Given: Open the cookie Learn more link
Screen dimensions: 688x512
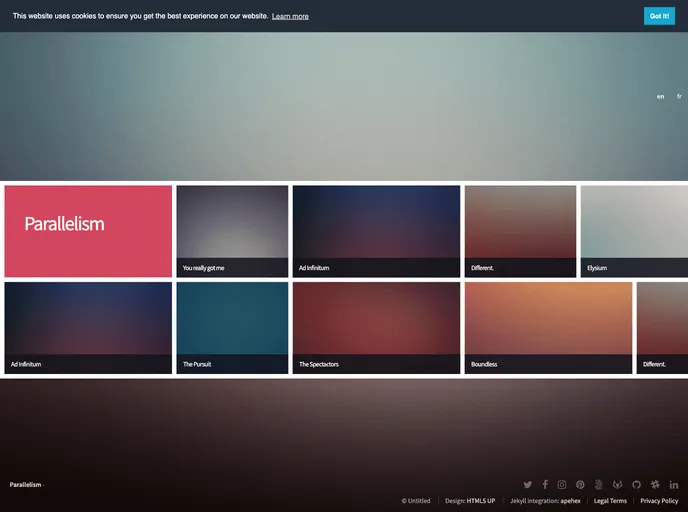Looking at the screenshot, I should (290, 17).
